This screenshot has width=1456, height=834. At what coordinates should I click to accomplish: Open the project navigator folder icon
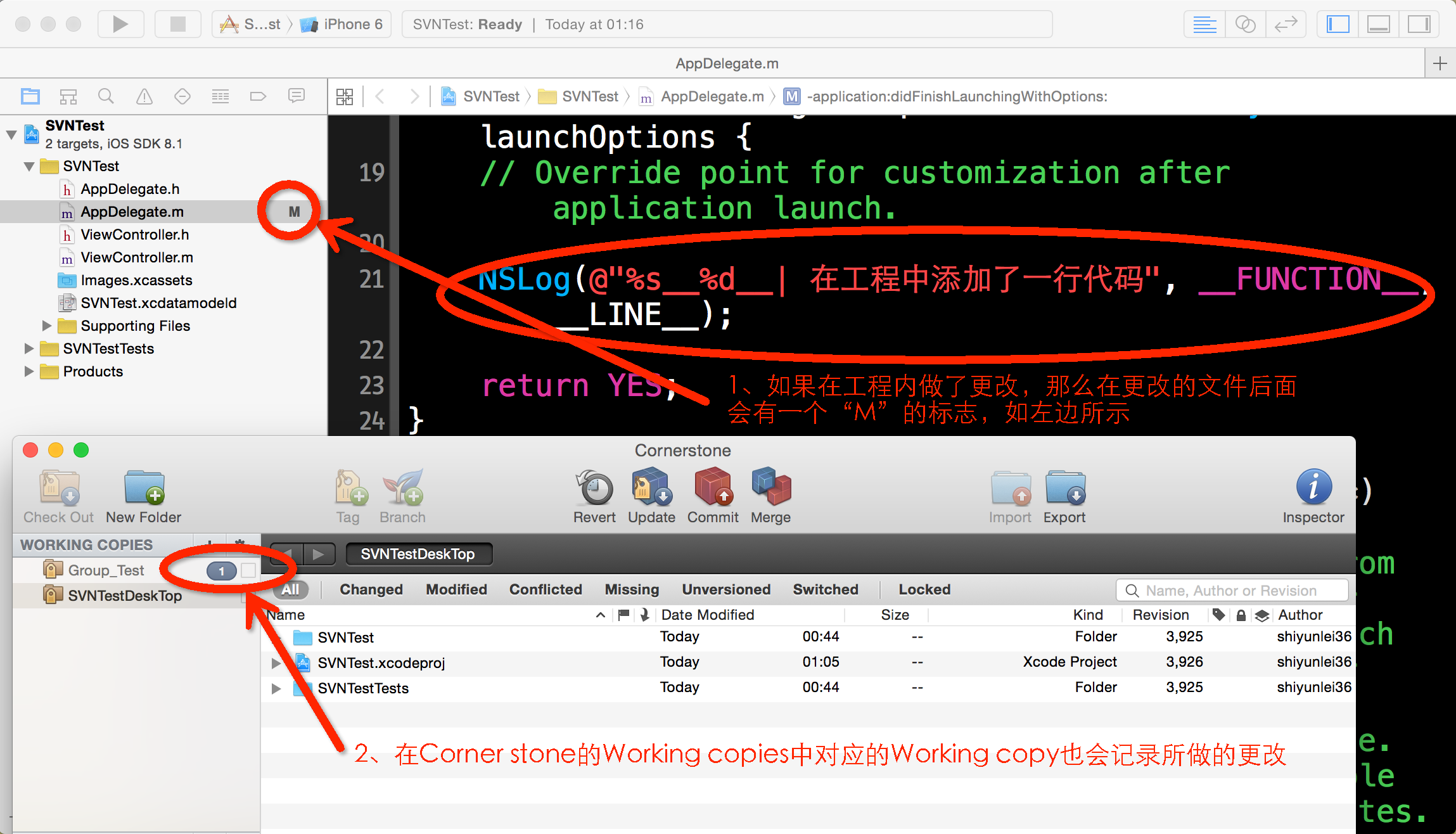[x=30, y=96]
